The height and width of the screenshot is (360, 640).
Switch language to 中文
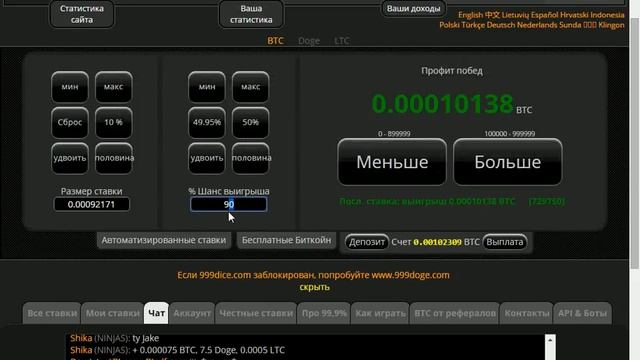(492, 15)
